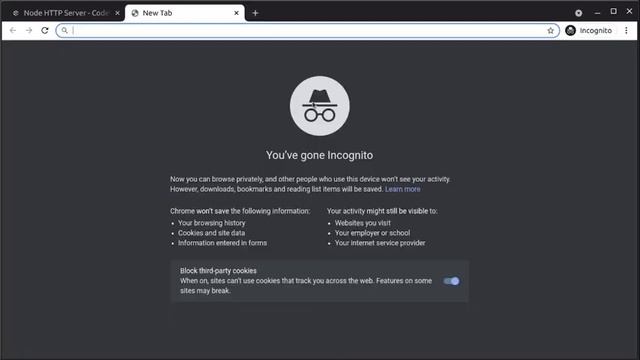Click the circular icon beside minimize button
The height and width of the screenshot is (360, 640).
point(578,13)
